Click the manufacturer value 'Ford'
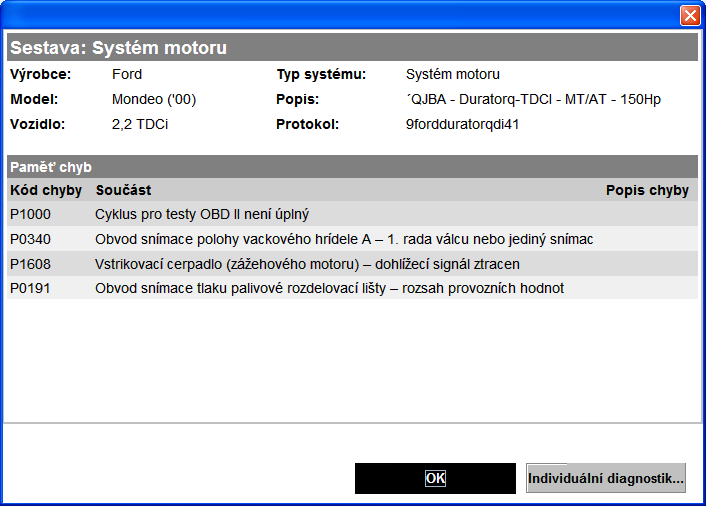 click(x=127, y=74)
